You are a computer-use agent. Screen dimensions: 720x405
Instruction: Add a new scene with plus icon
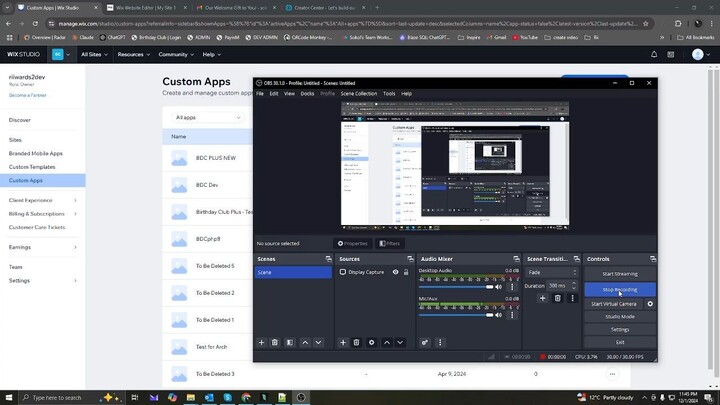point(261,343)
